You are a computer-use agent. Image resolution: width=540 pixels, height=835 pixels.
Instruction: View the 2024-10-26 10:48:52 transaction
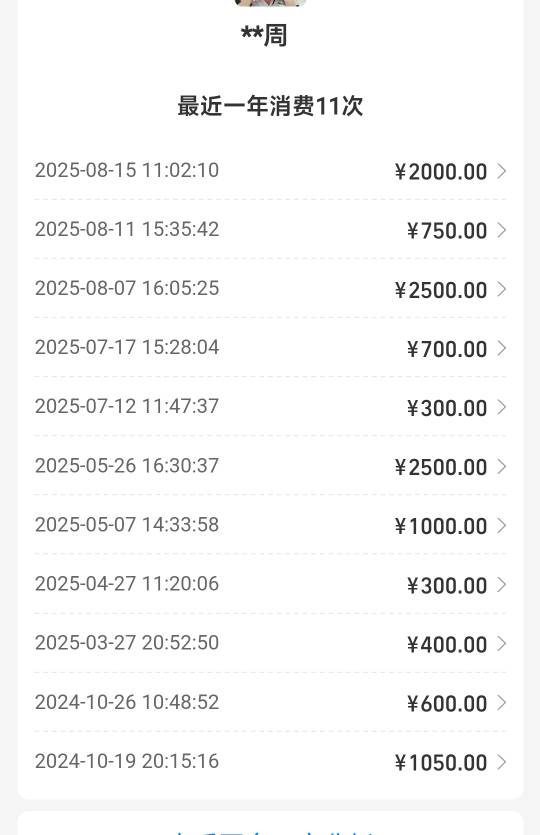tap(270, 703)
